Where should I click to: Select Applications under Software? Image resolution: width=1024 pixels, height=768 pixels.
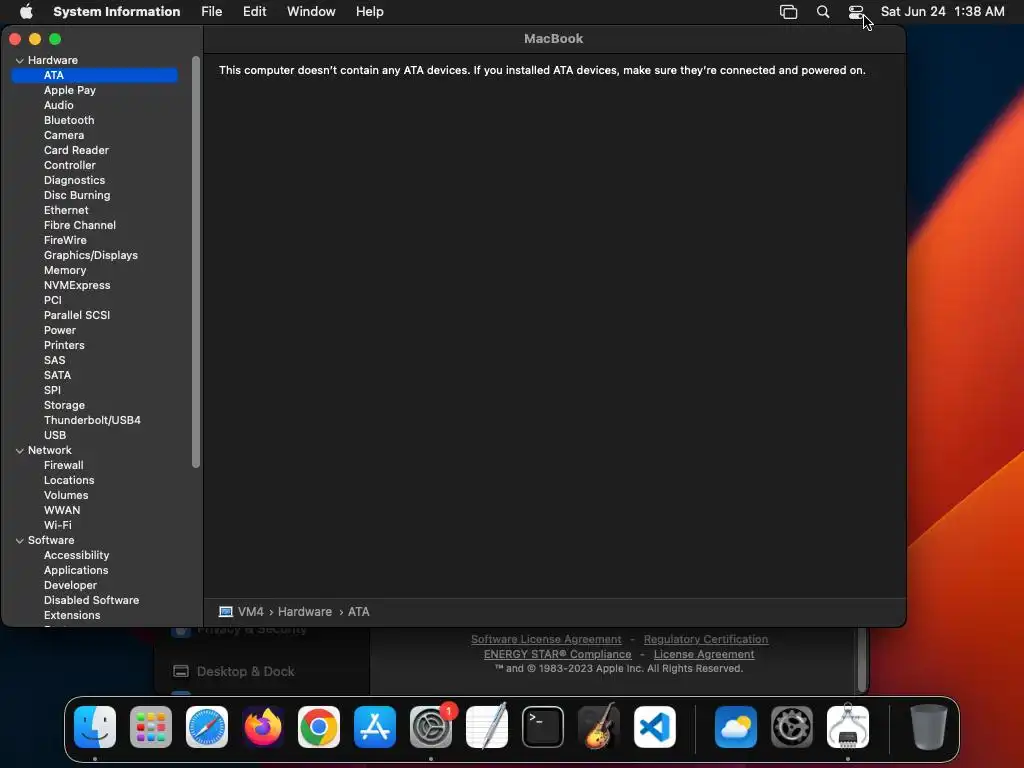(76, 571)
